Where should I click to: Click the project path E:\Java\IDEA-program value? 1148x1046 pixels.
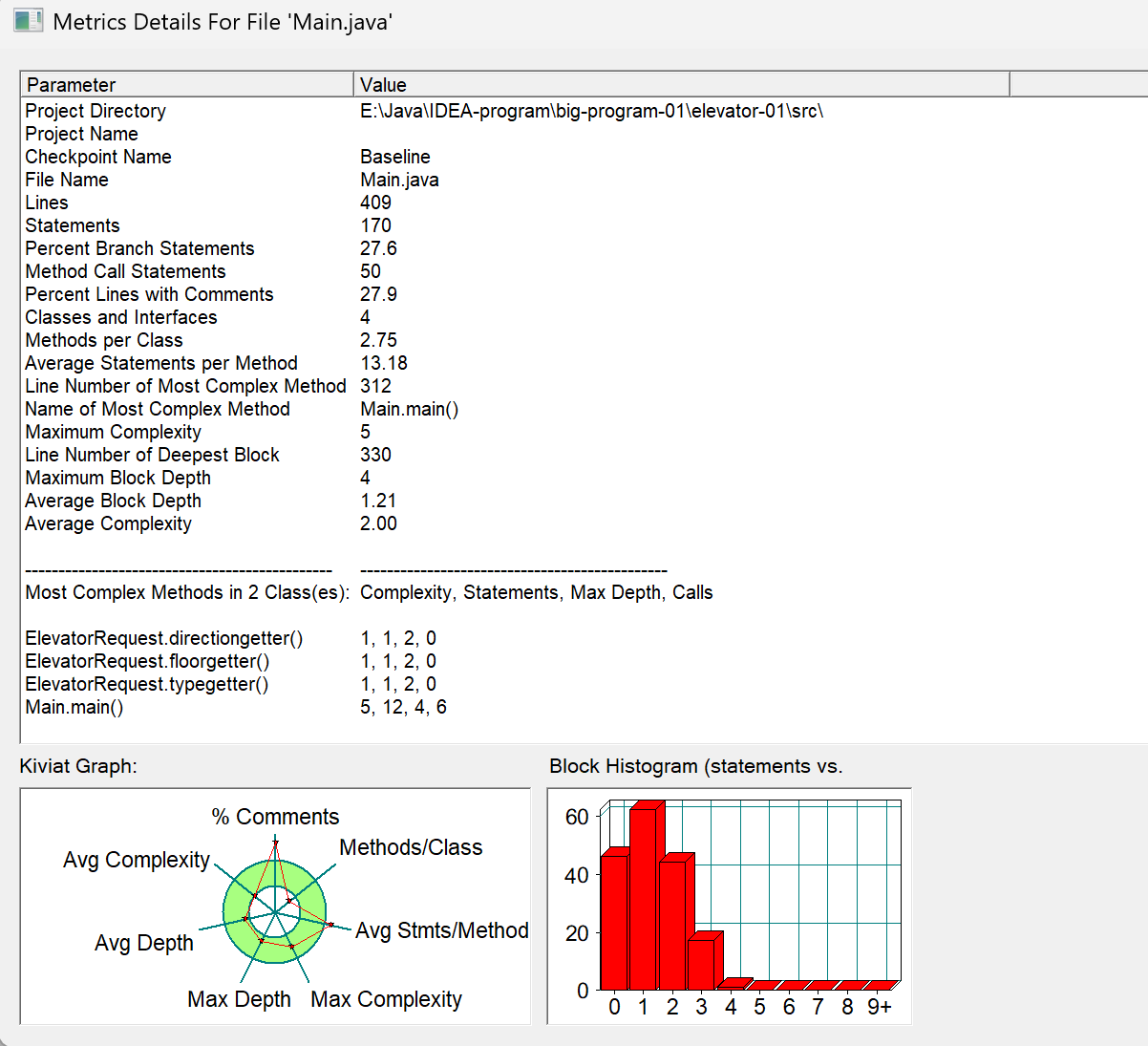591,111
